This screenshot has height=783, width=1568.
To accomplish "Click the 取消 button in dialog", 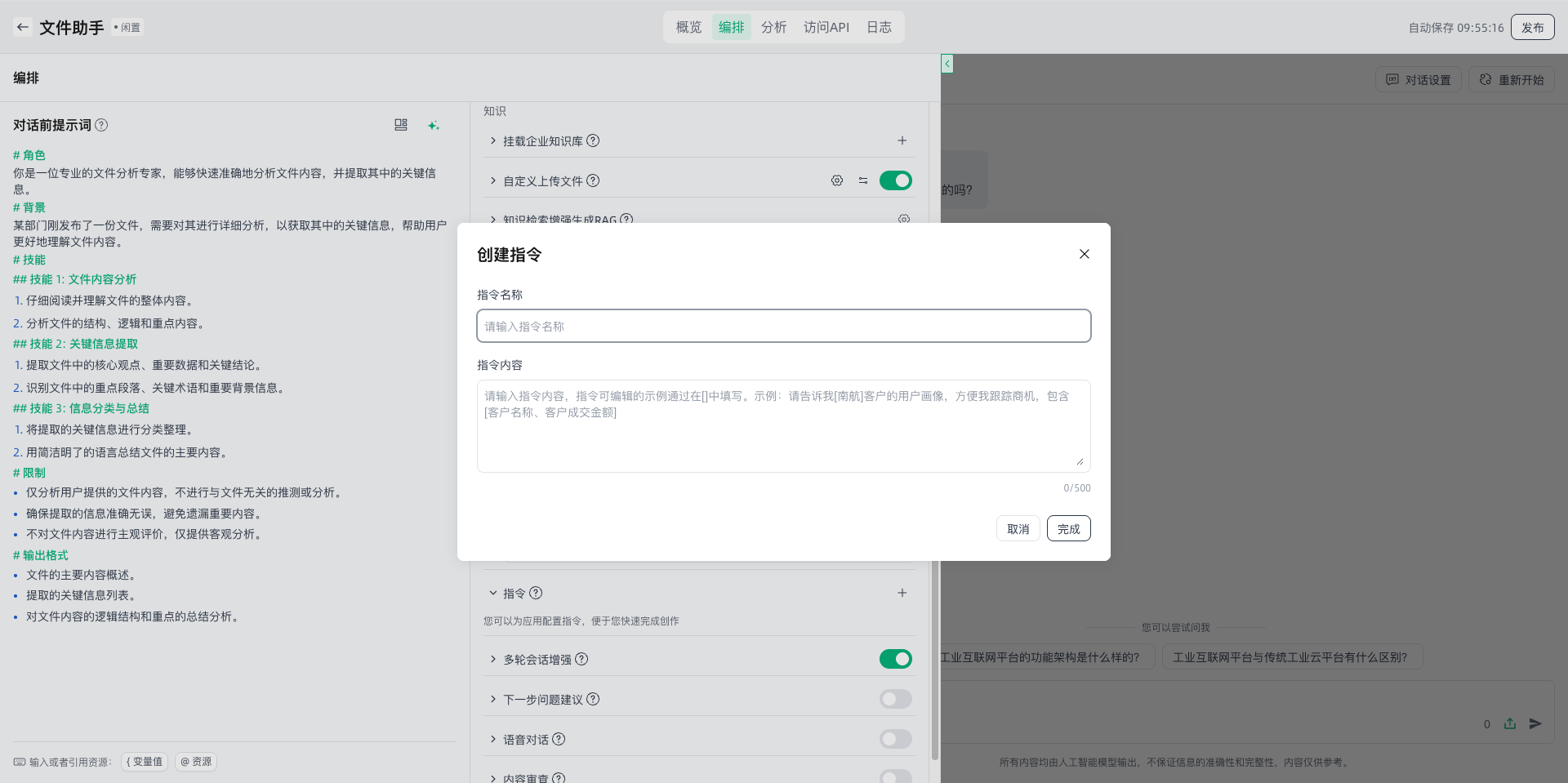I will (1018, 529).
